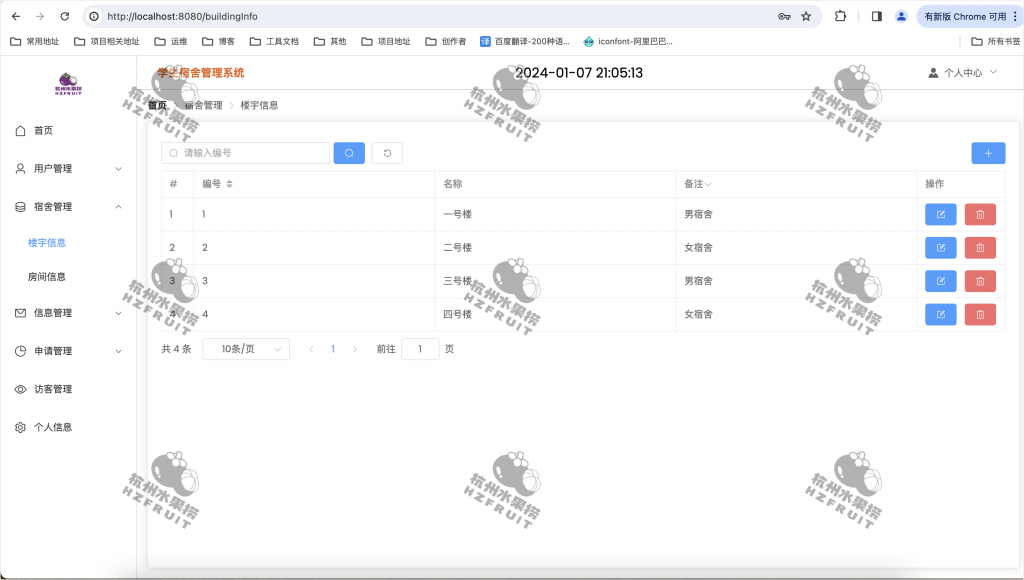Click the 首页 breadcrumb link
The width and height of the screenshot is (1024, 580).
click(x=156, y=104)
